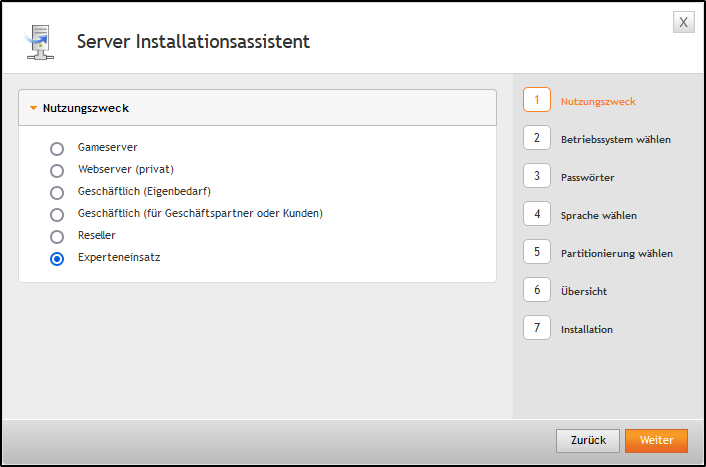Click the server installation wizard icon

36,42
